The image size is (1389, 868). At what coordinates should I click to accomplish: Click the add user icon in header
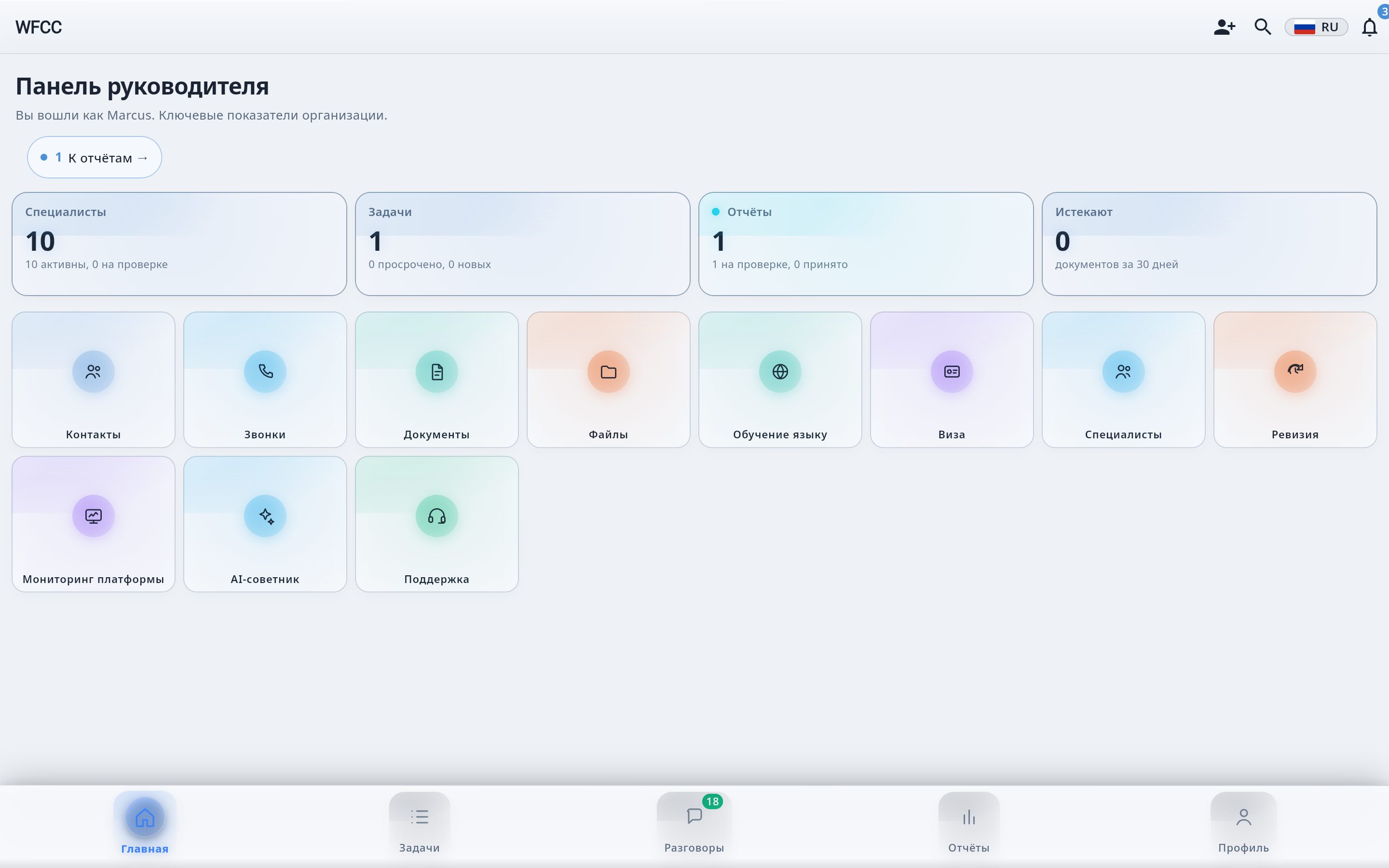[x=1224, y=27]
